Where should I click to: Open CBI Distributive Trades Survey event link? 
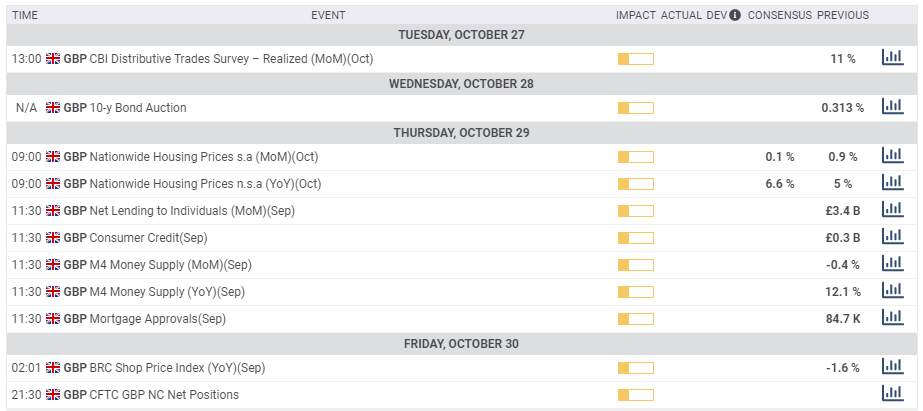pyautogui.click(x=231, y=59)
